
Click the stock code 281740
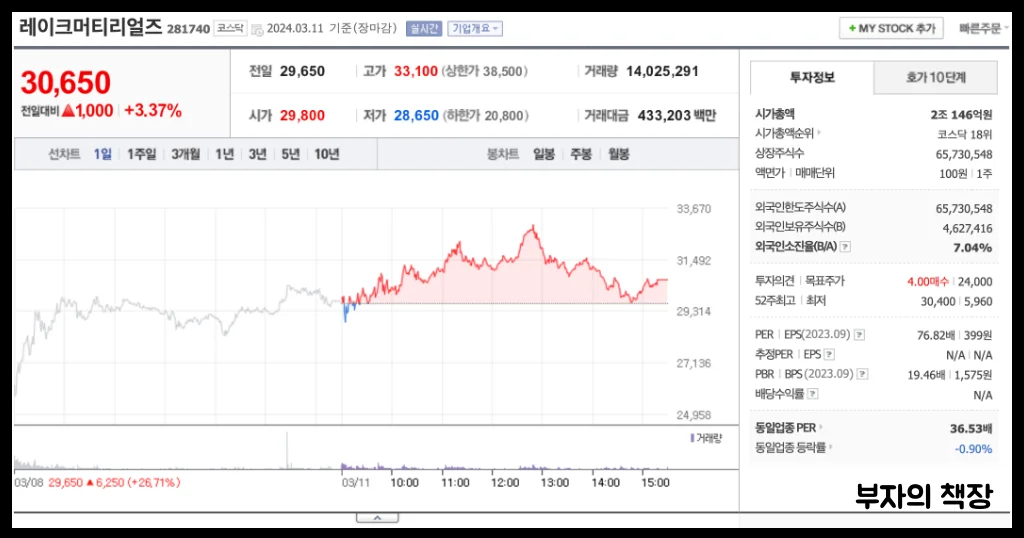pyautogui.click(x=188, y=29)
